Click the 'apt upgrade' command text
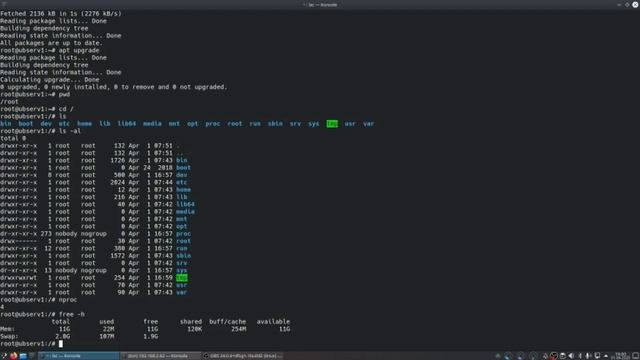The height and width of the screenshot is (360, 640). point(79,50)
